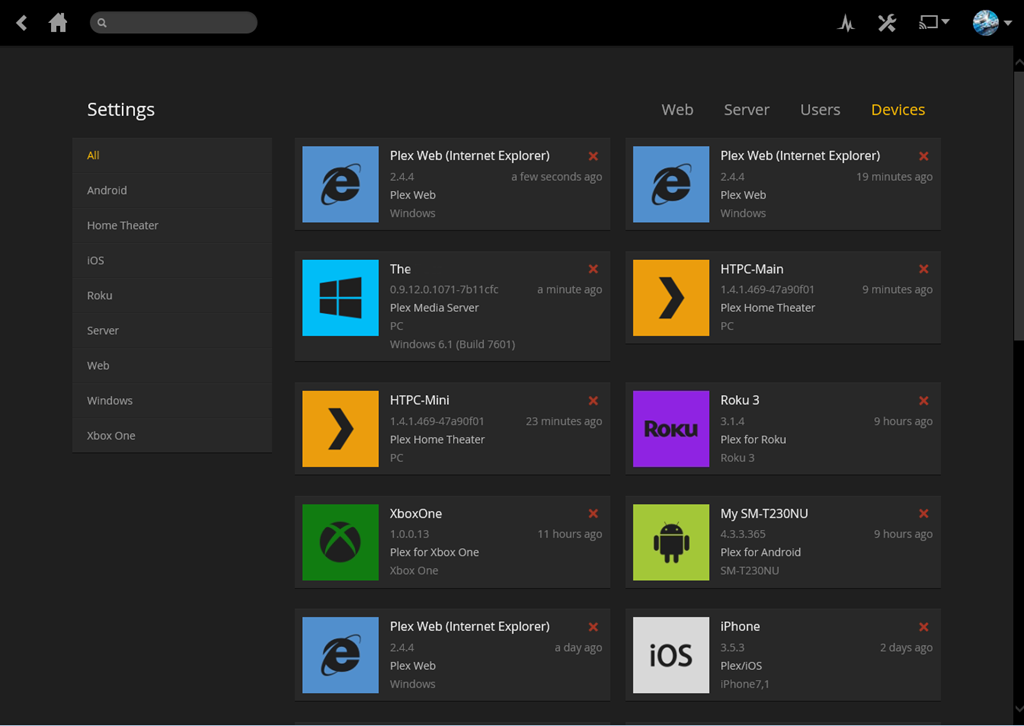Open the cast player dropdown
The height and width of the screenshot is (726, 1024).
point(934,22)
